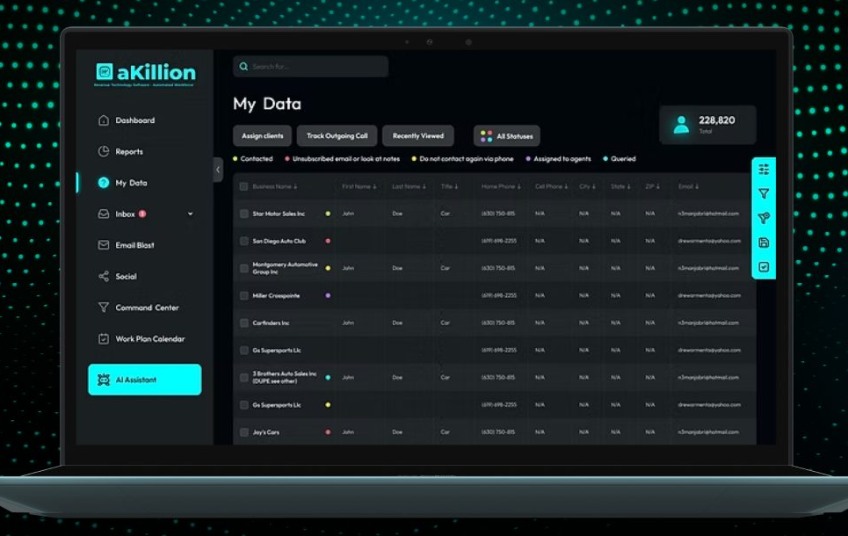Tick the San Diego Auto Club checkbox
Screen dimensions: 848x536
244,241
